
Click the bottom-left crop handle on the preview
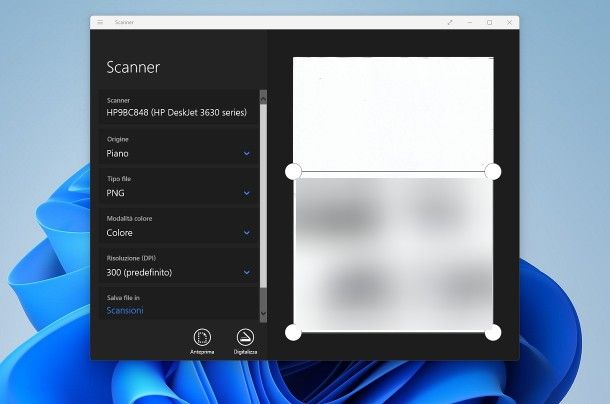coord(293,333)
